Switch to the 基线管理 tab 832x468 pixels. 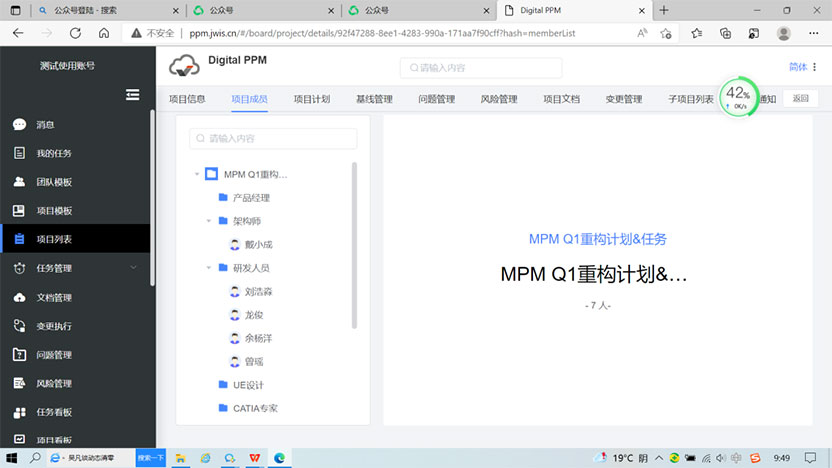point(374,99)
